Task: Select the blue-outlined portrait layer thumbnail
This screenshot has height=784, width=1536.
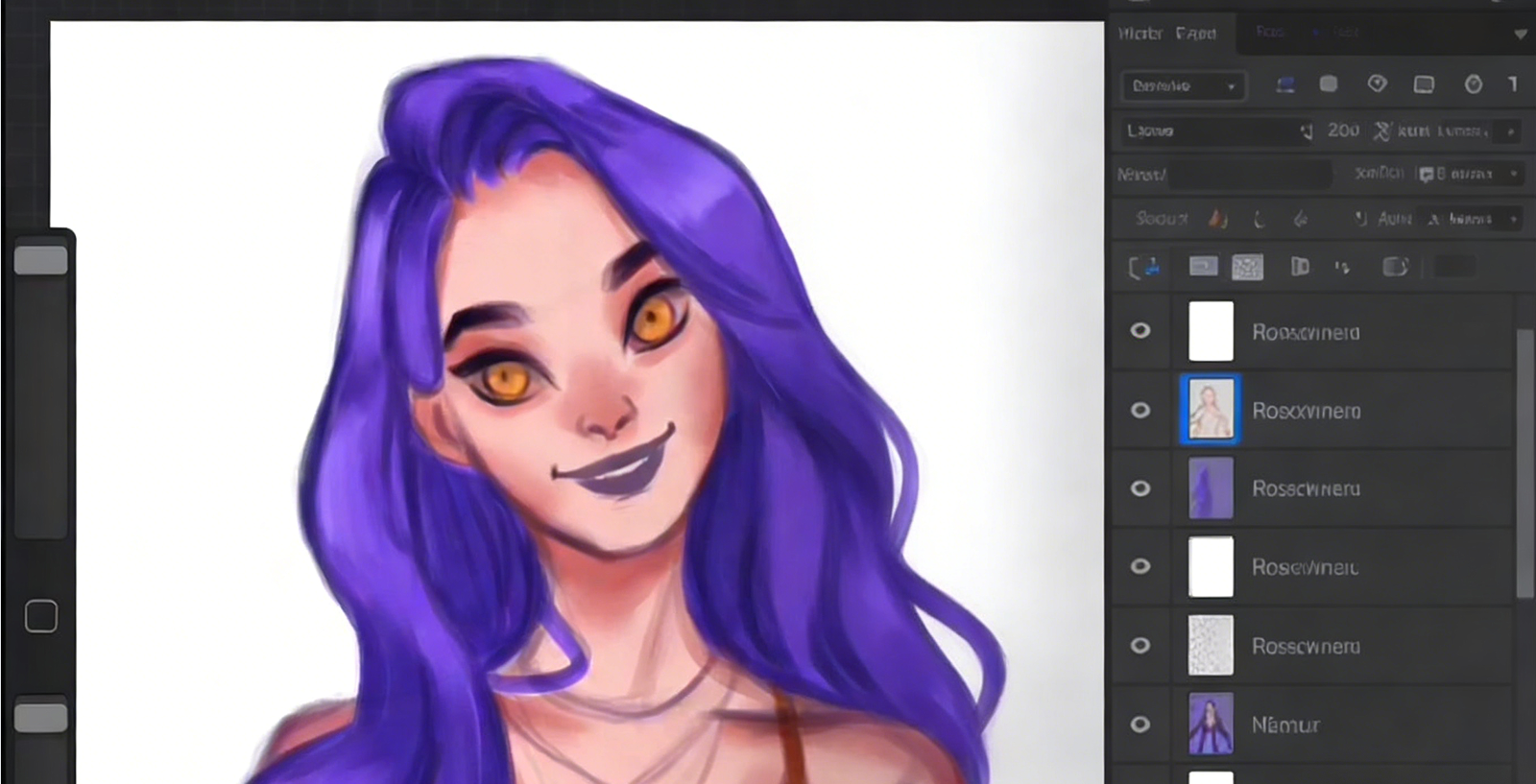Action: click(x=1211, y=410)
